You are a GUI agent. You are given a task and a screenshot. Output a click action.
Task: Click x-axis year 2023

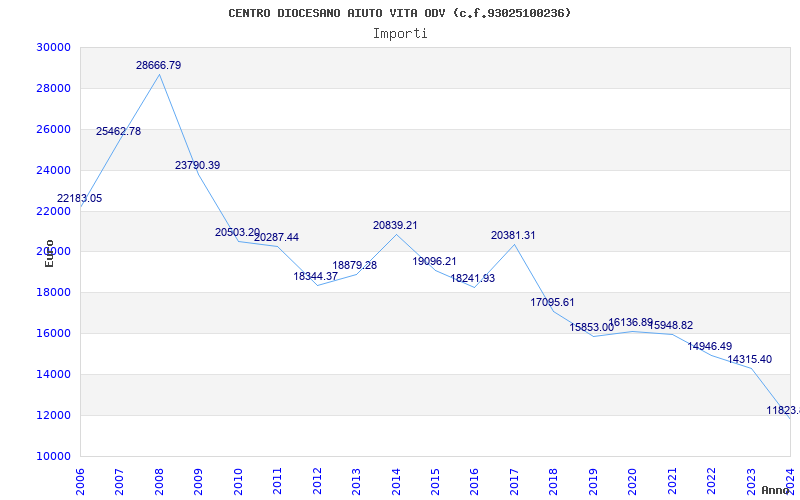[x=751, y=482]
